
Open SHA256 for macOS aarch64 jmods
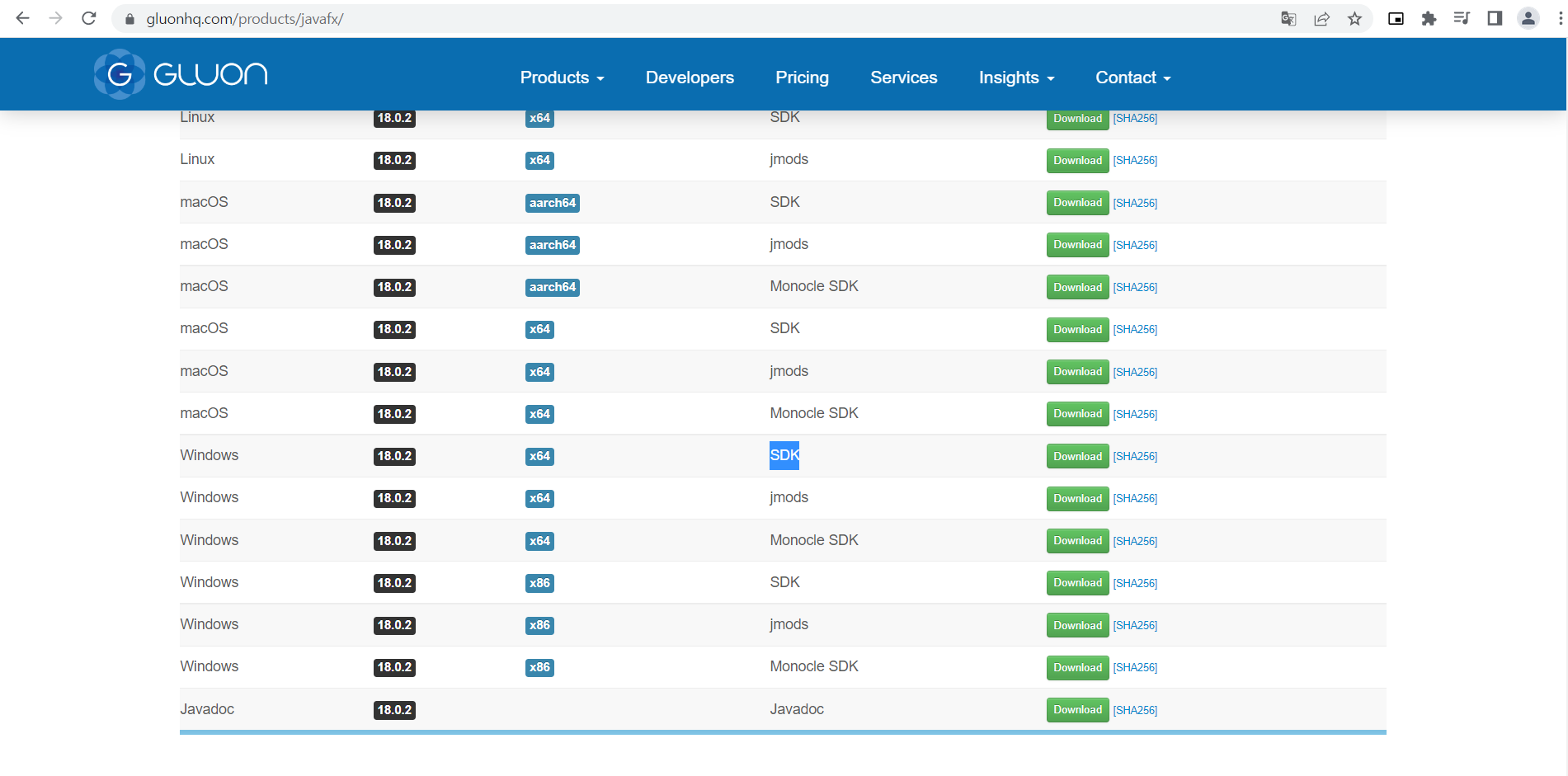coord(1135,245)
